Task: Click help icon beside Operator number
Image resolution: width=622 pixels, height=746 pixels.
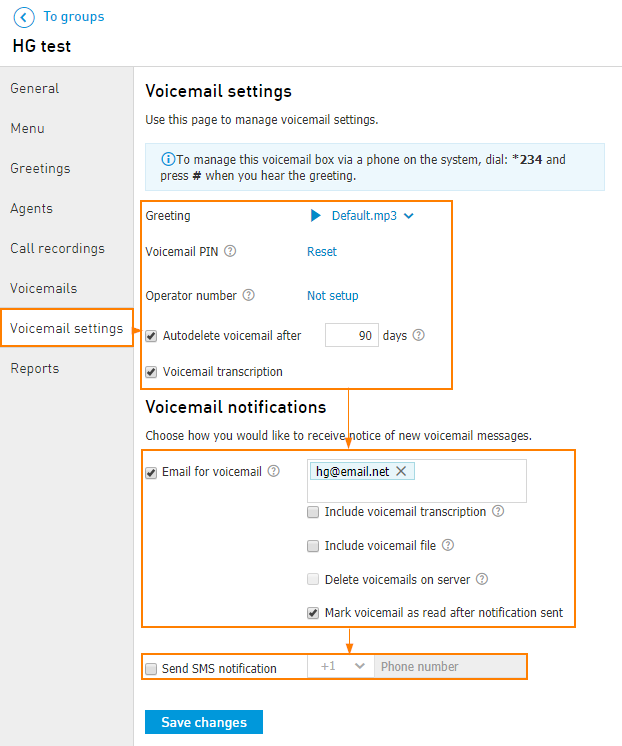Action: point(248,295)
